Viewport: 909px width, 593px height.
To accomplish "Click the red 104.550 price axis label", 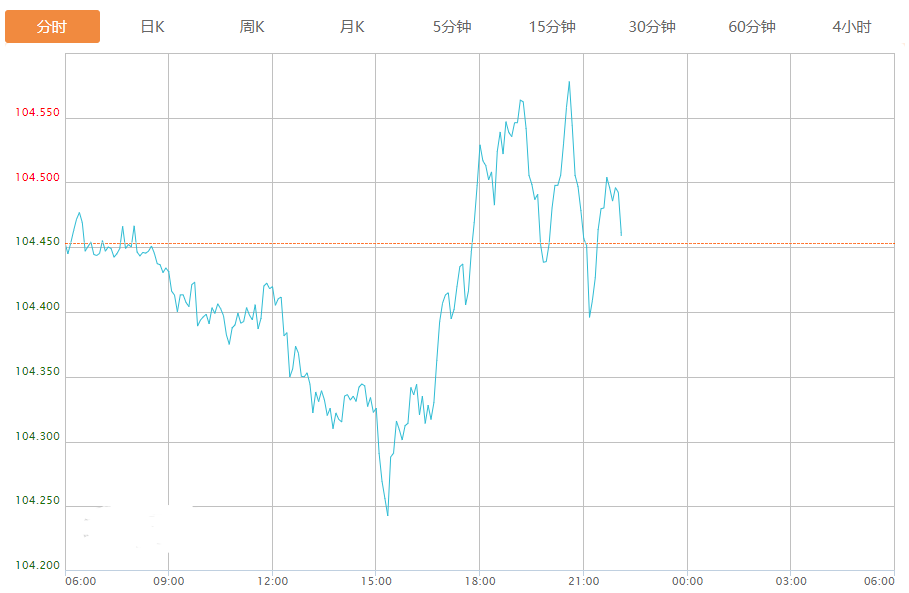I will (38, 113).
